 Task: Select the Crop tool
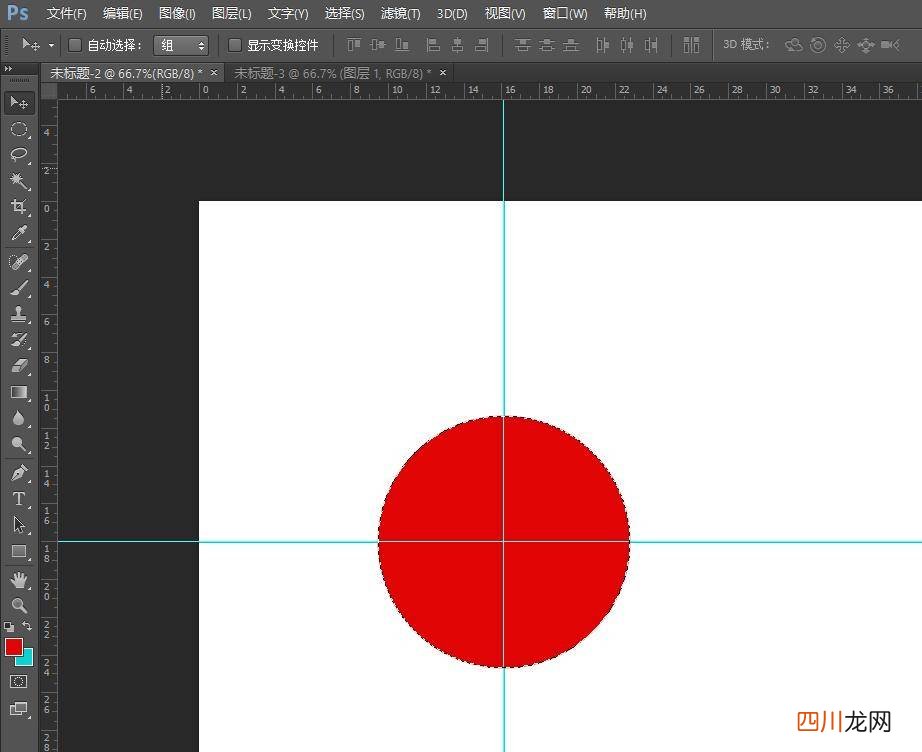tap(19, 206)
